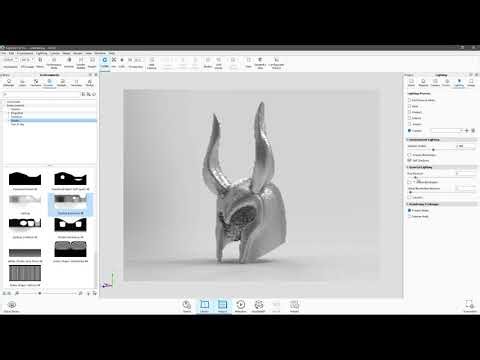This screenshot has width=480, height=360.
Task: Open the CPU Usage dropdown
Action: click(x=27, y=60)
